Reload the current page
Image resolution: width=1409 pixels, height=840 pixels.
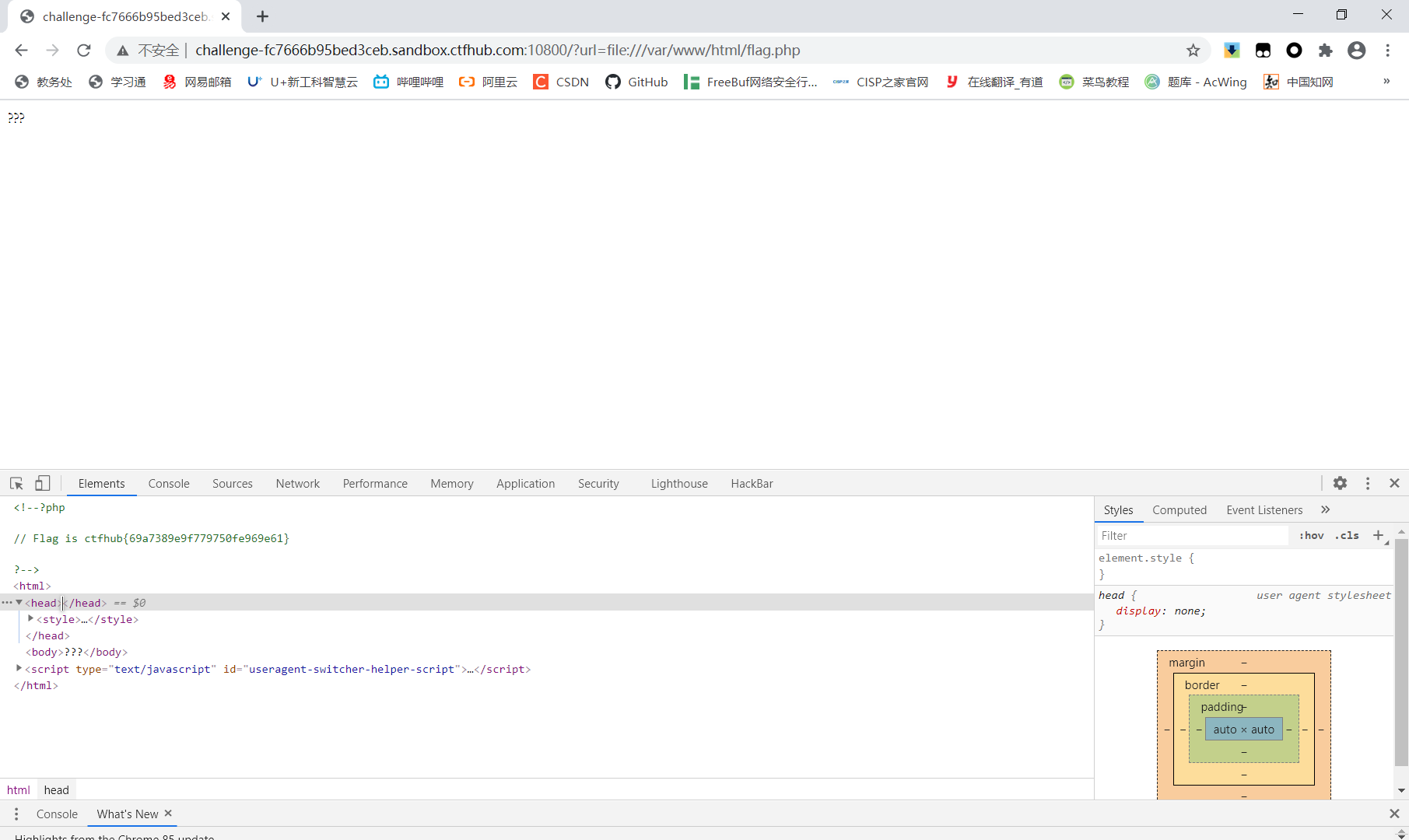84,51
